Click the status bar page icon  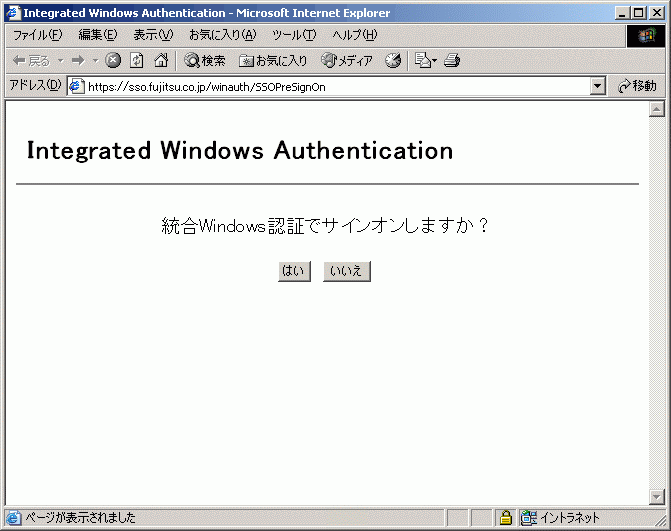click(x=13, y=518)
